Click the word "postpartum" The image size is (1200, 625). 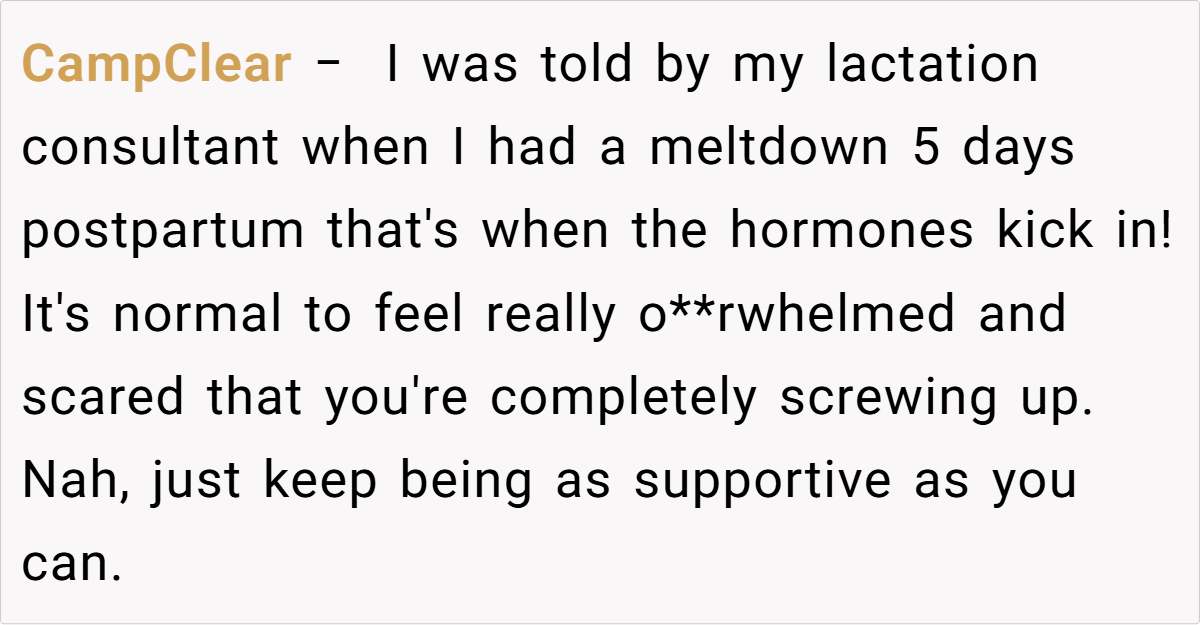163,232
